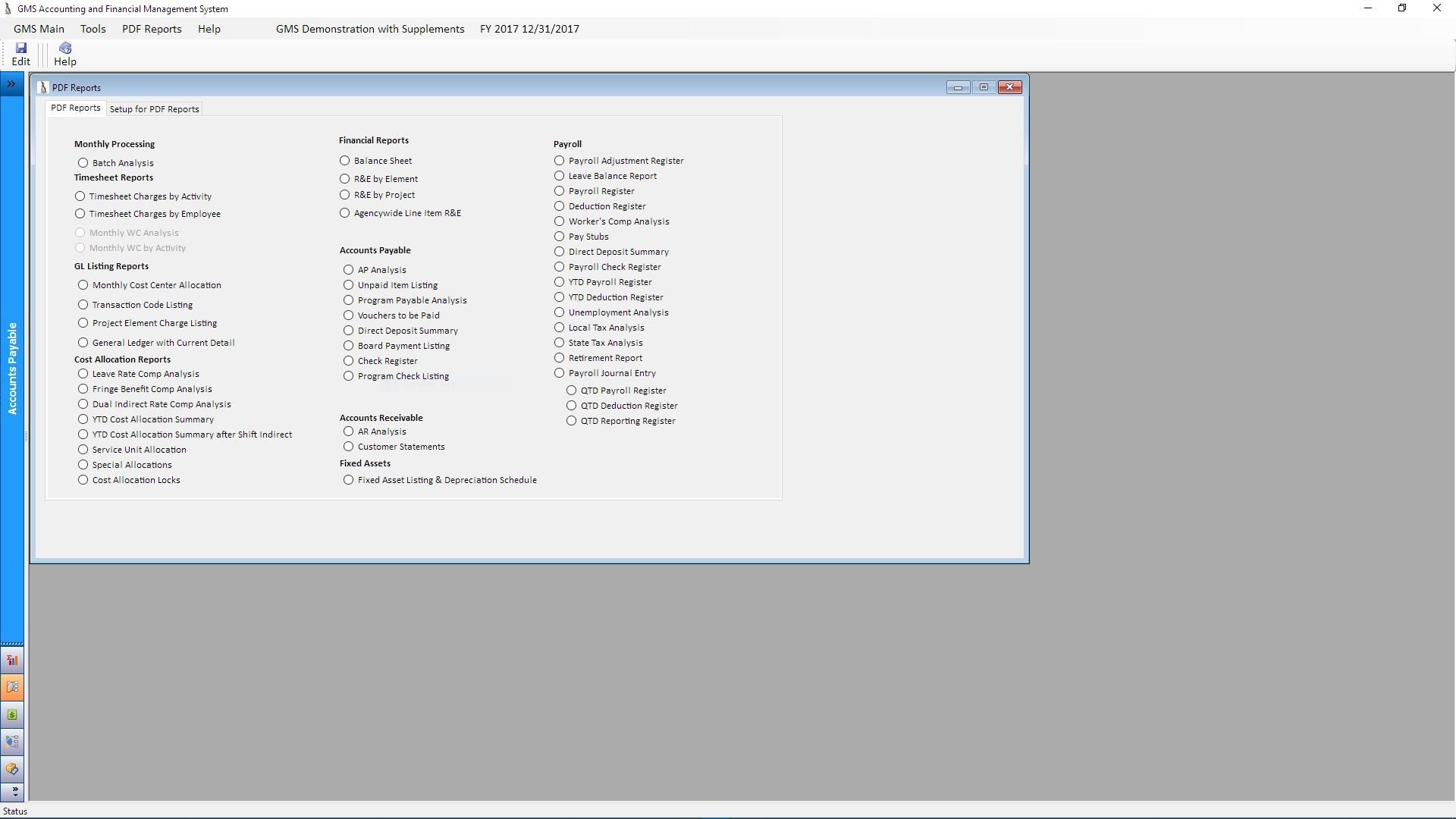Switch to Setup for PDF Reports tab
This screenshot has height=819, width=1456.
154,109
